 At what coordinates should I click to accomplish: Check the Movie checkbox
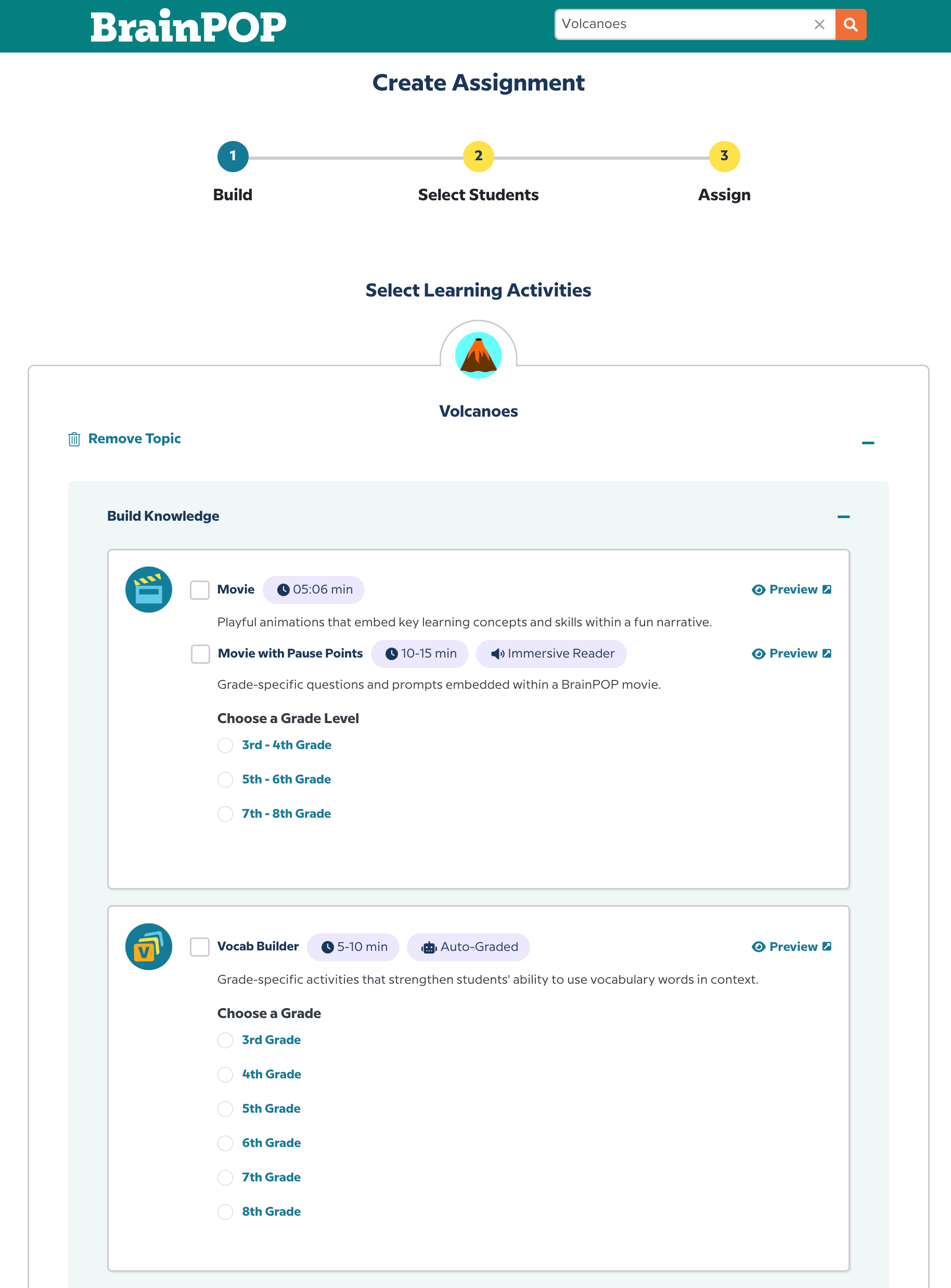click(200, 590)
